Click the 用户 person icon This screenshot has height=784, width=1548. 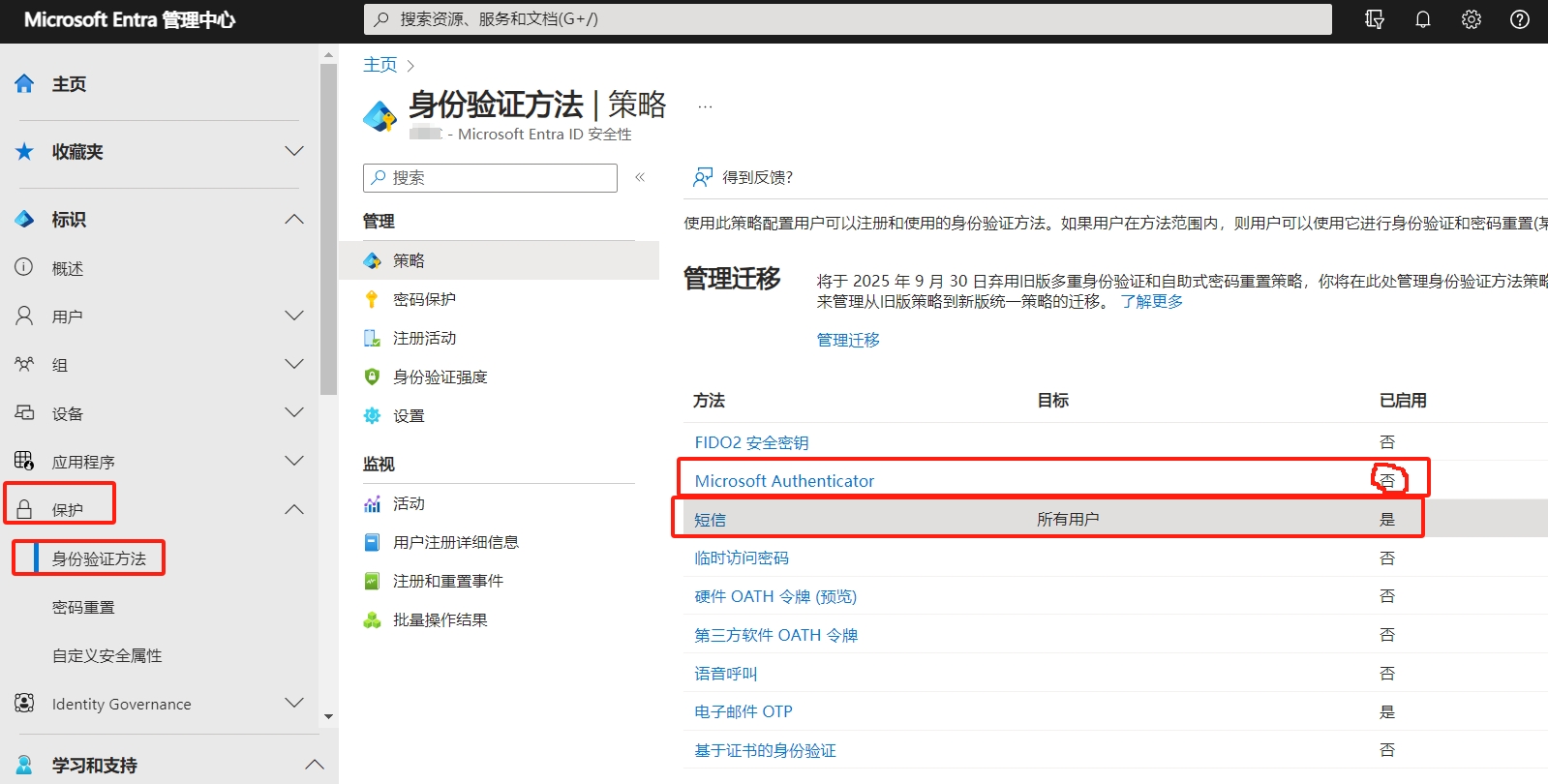[x=24, y=316]
